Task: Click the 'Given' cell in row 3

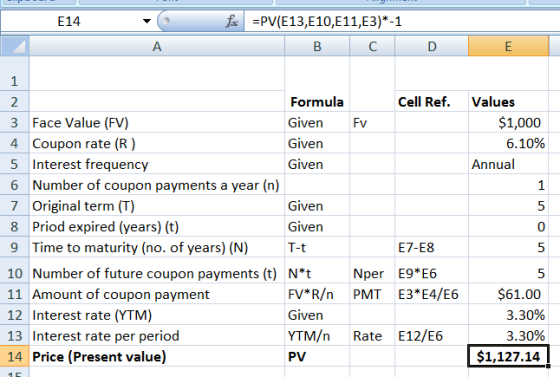Action: click(x=317, y=122)
